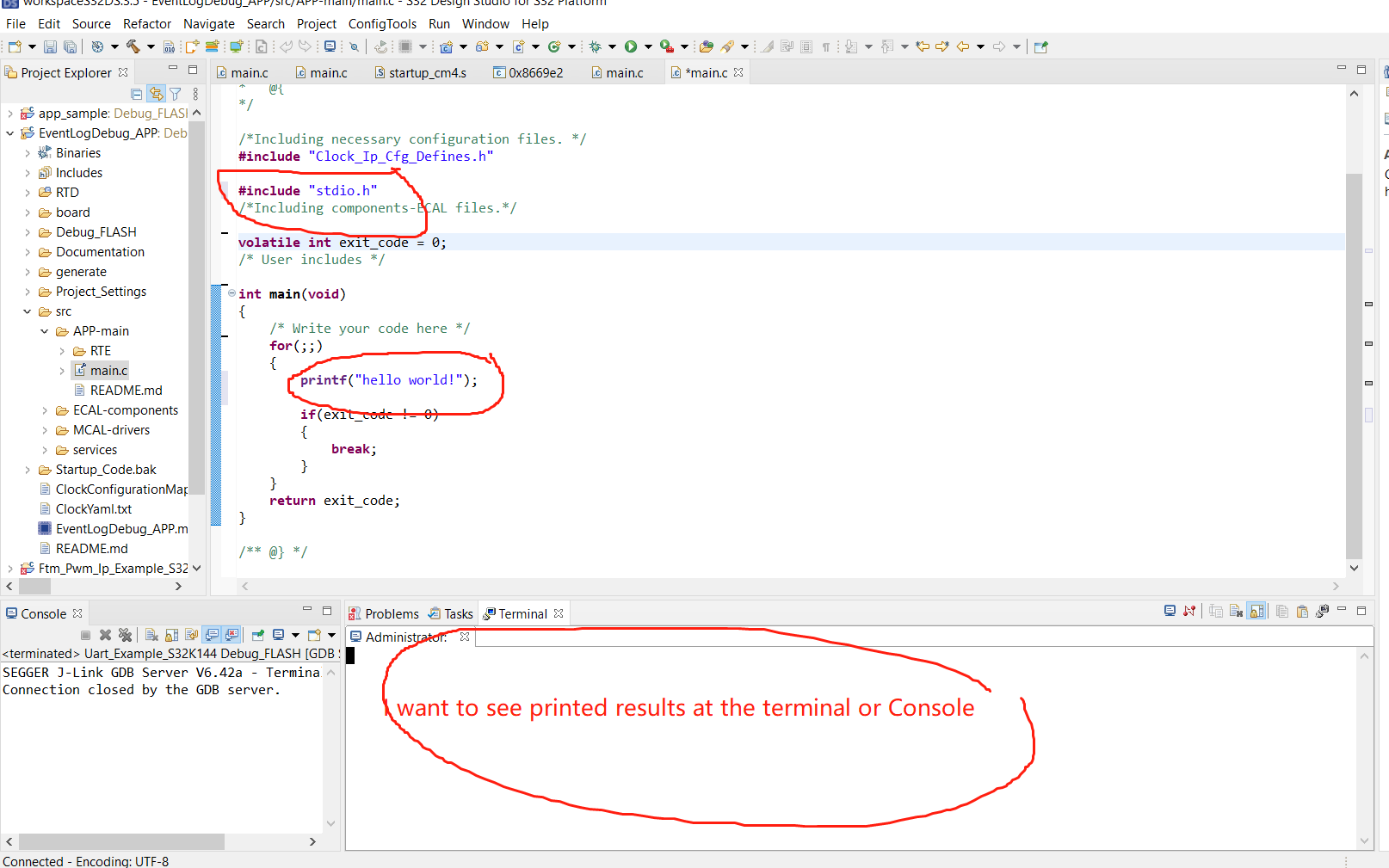The width and height of the screenshot is (1389, 868).
Task: Expand the ECAL-components folder
Action: click(45, 410)
